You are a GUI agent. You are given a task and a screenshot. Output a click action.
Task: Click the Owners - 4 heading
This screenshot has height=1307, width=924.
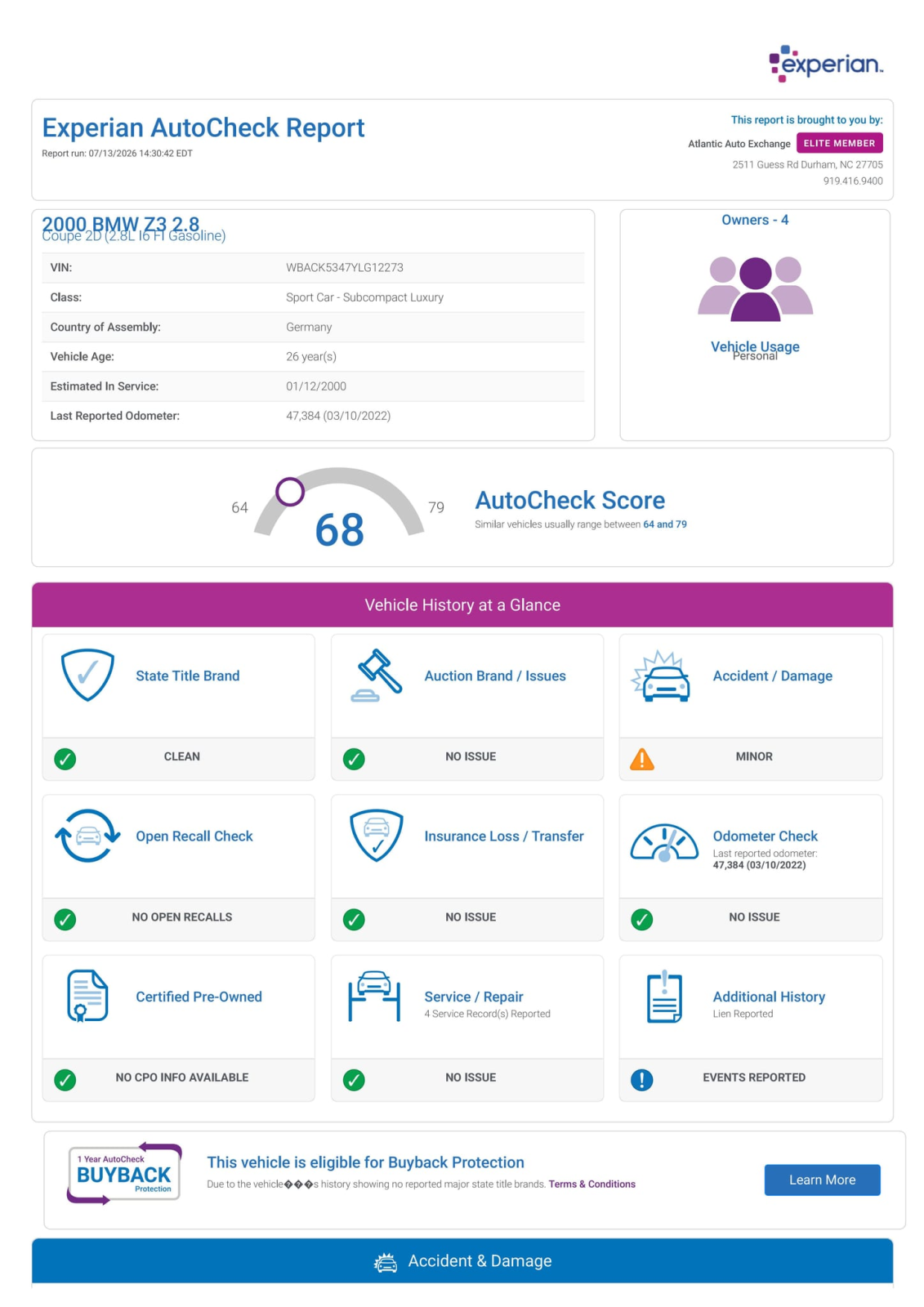point(755,220)
